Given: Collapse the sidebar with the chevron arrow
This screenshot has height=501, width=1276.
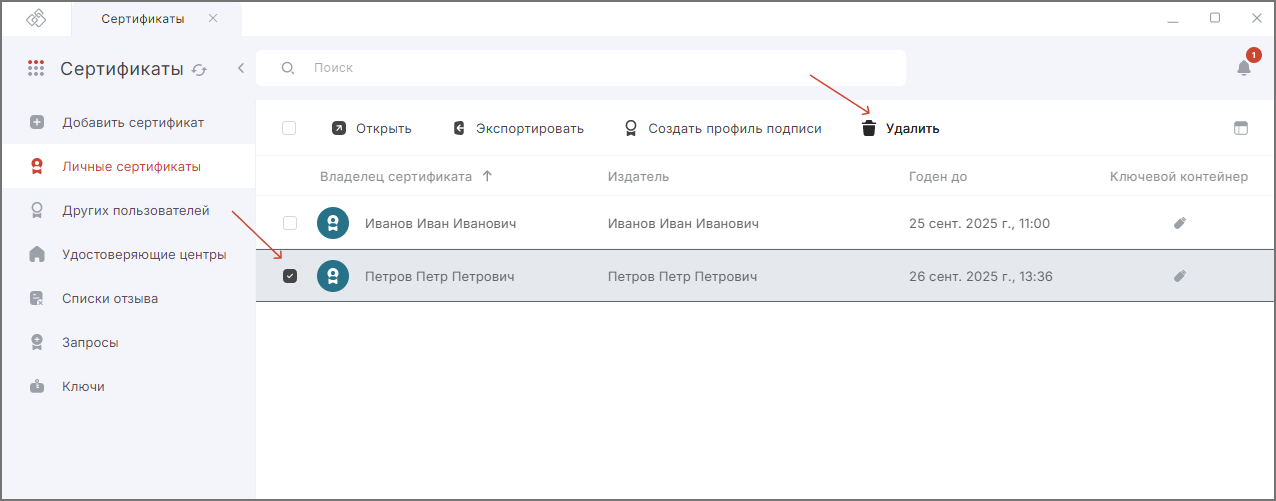Looking at the screenshot, I should point(241,68).
